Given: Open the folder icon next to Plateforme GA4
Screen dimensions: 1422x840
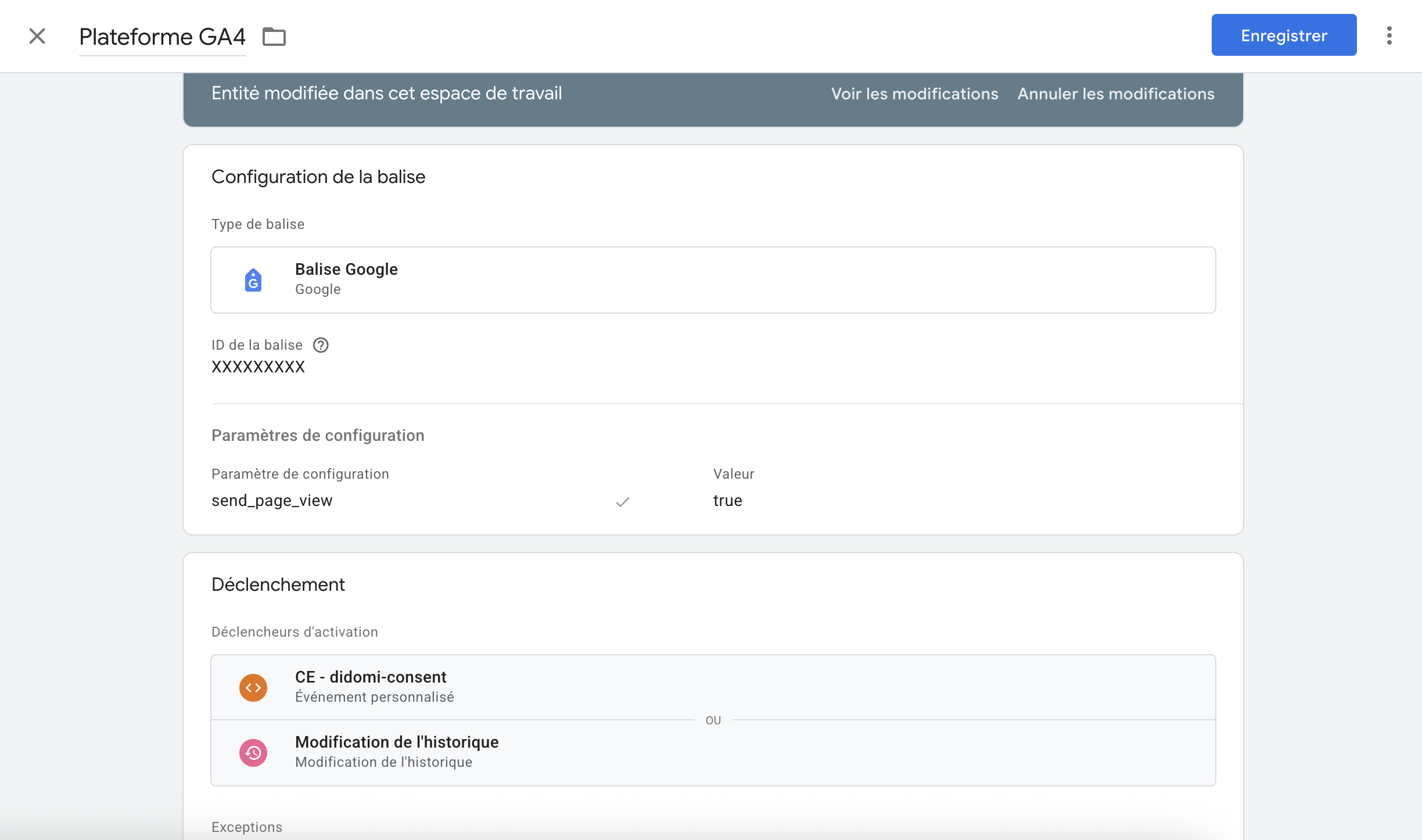Looking at the screenshot, I should point(274,37).
